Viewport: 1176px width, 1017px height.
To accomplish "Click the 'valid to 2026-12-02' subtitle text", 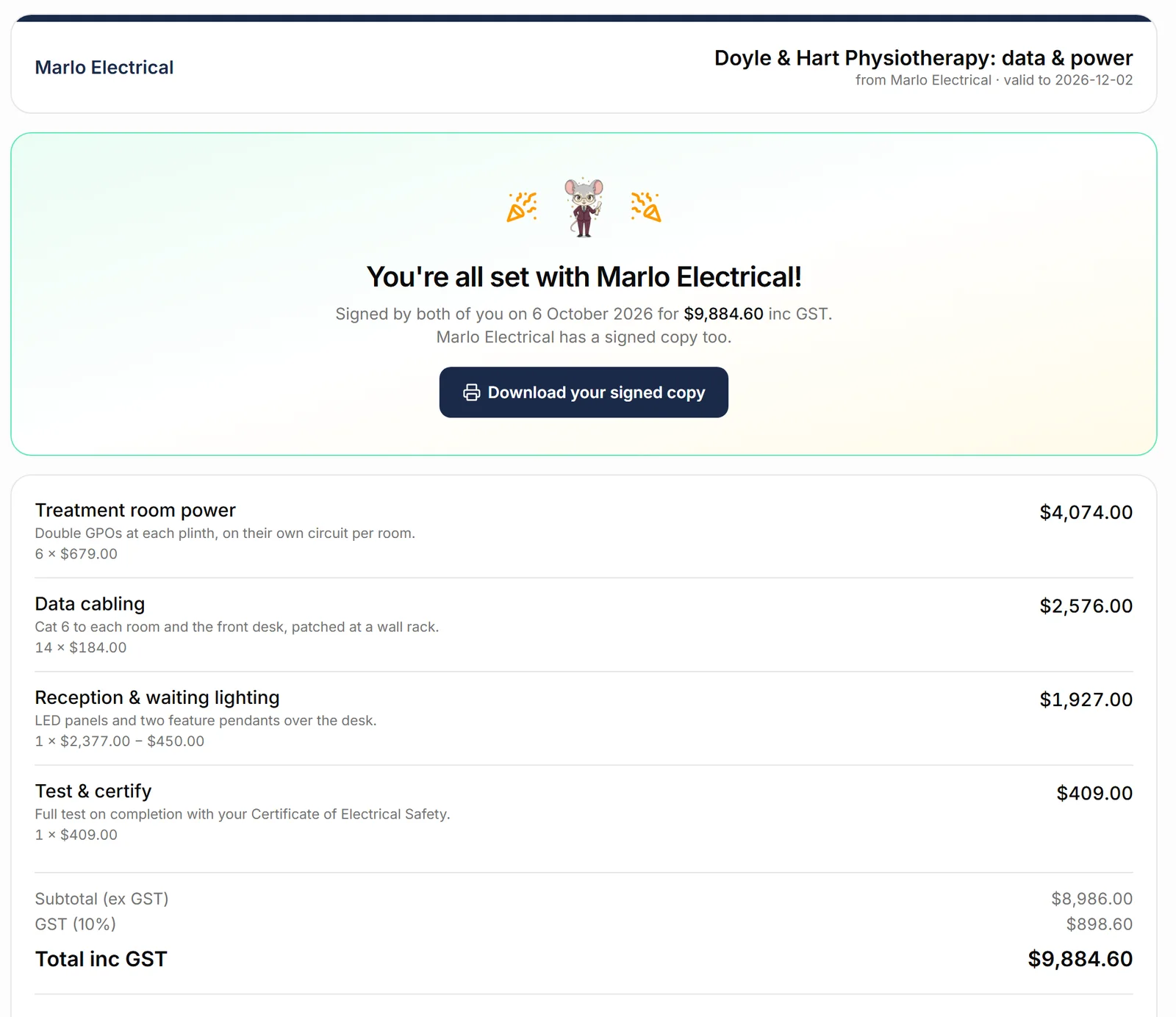I will 1068,80.
